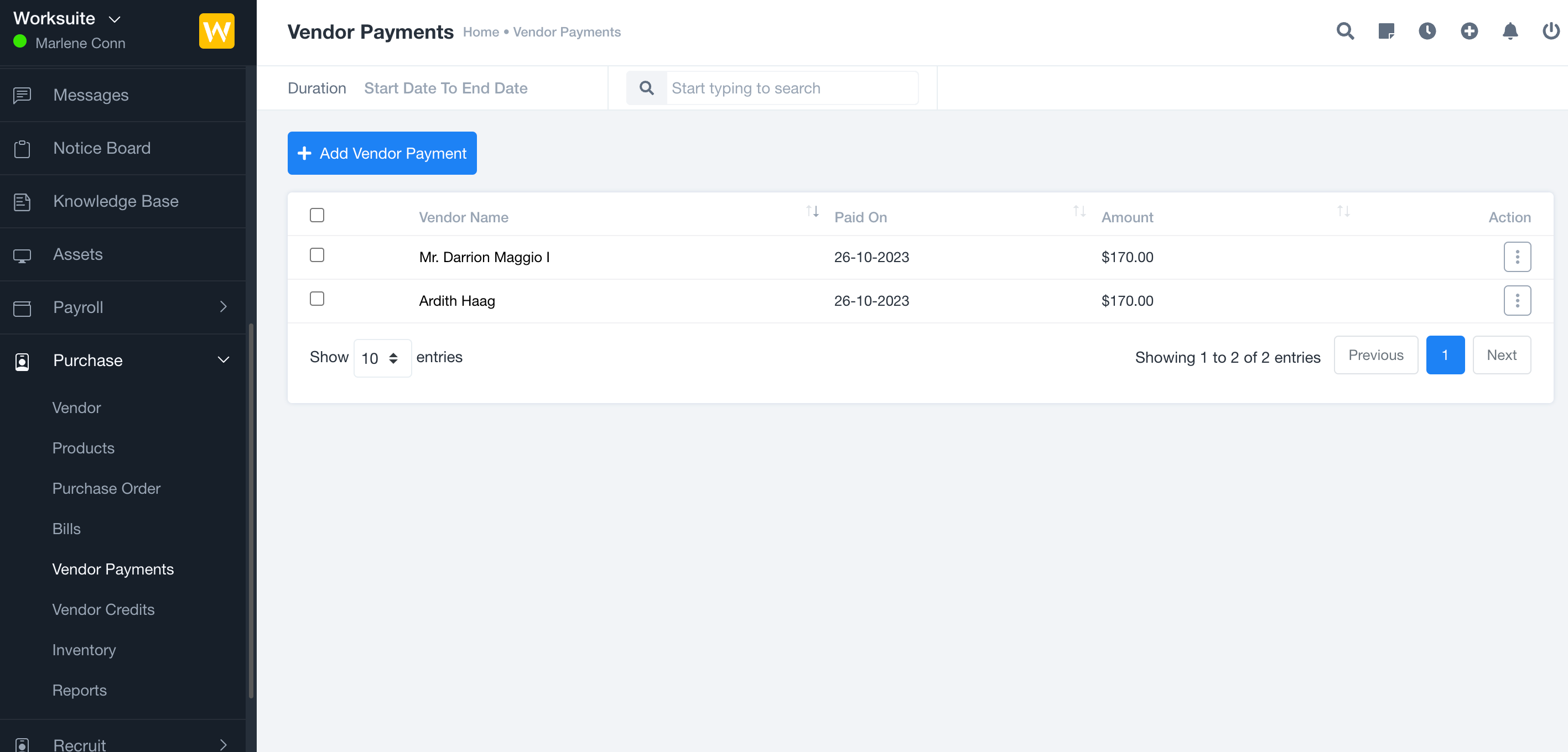This screenshot has width=1568, height=752.
Task: Click the power logout icon
Action: coord(1550,31)
